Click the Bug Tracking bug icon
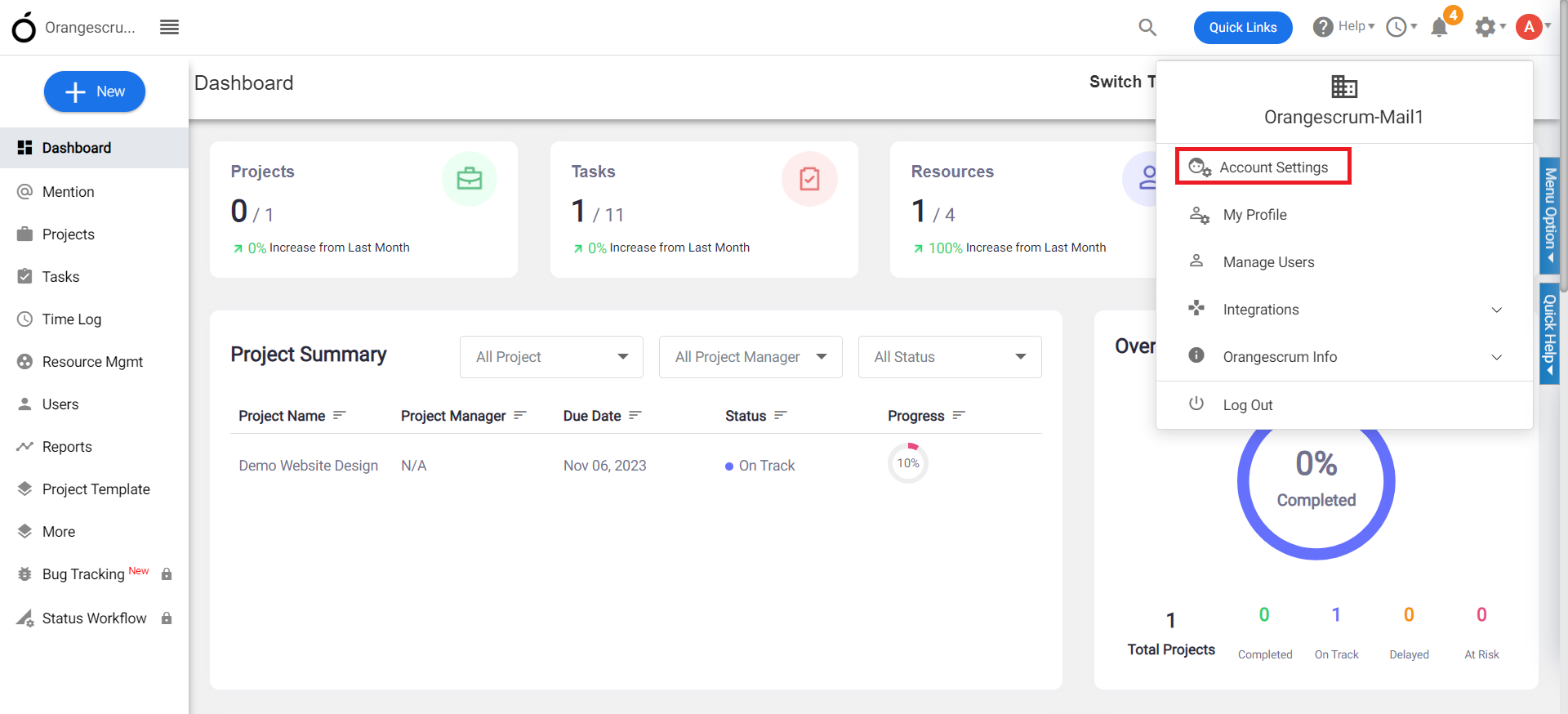The width and height of the screenshot is (1568, 714). [24, 573]
